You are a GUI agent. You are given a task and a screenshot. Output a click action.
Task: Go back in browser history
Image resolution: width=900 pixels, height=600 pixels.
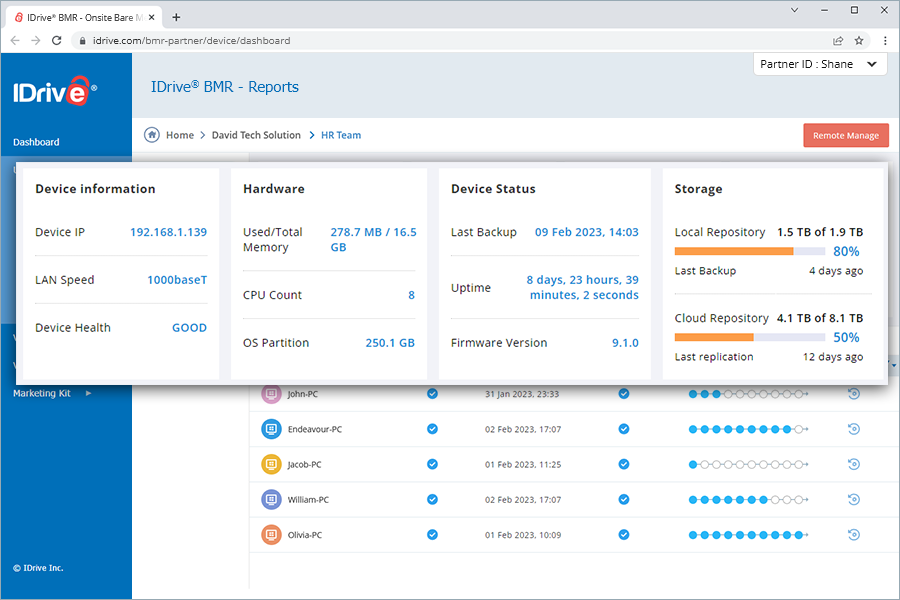(15, 41)
